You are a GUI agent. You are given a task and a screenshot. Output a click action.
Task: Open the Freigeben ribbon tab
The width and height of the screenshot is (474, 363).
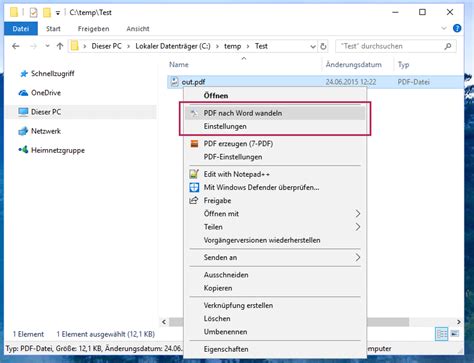tap(94, 29)
